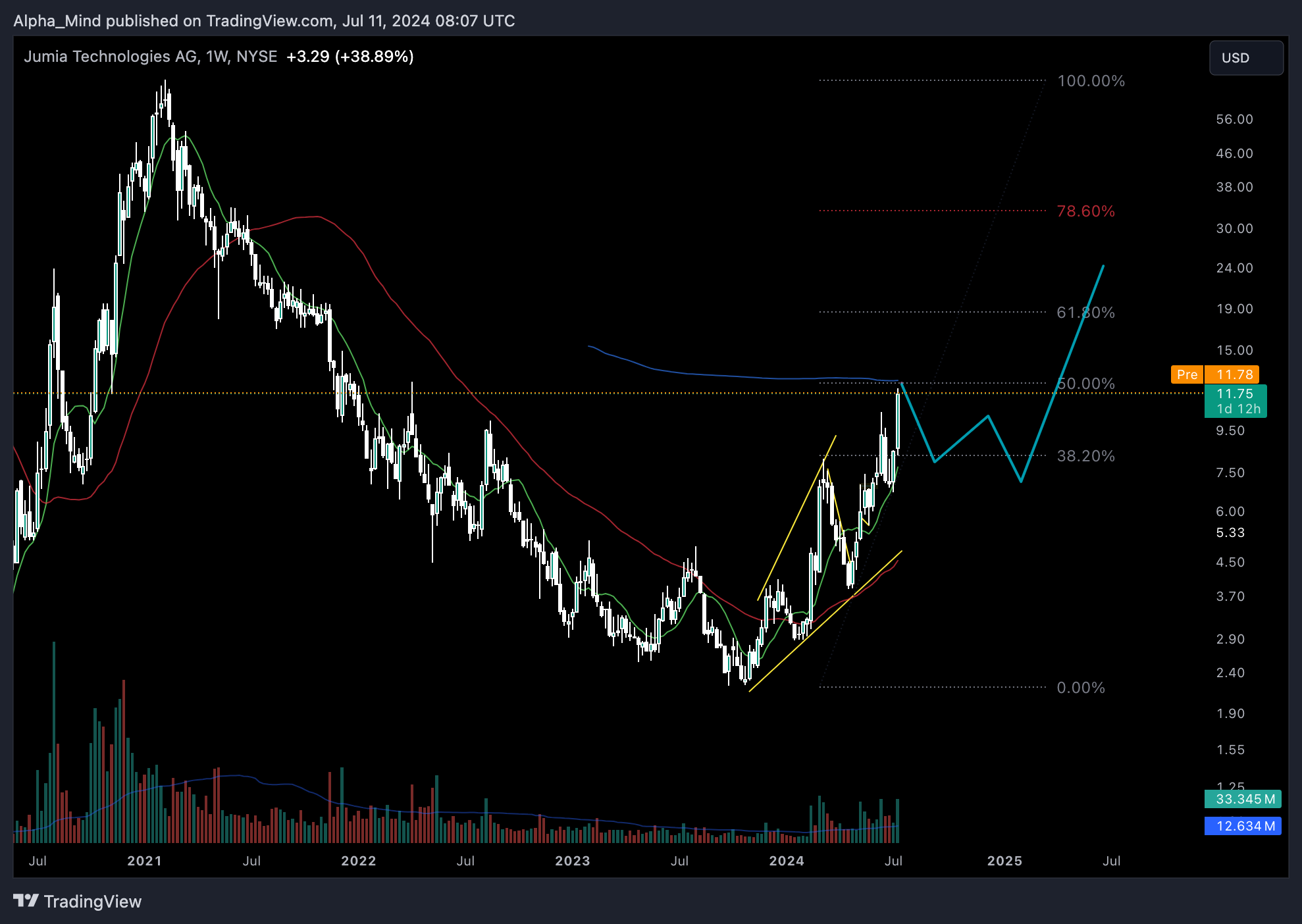
Task: Click the 3.70 price axis value
Action: 1230,596
